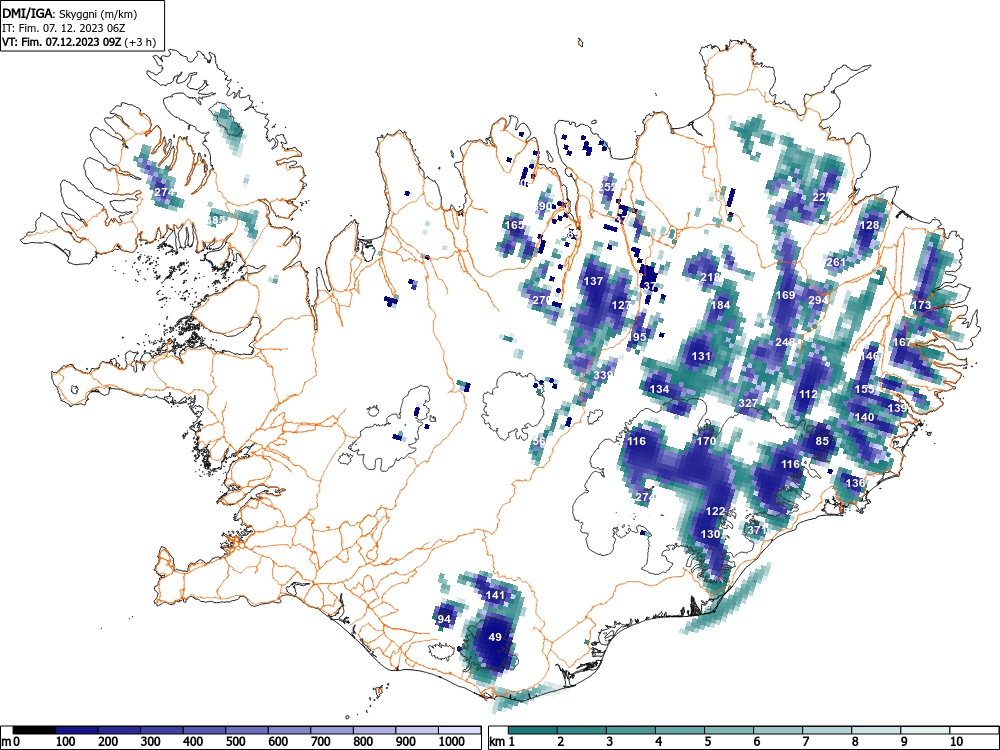Screen dimensions: 1000x750
Task: Click the visibility value 130 on the map
Action: (x=710, y=534)
